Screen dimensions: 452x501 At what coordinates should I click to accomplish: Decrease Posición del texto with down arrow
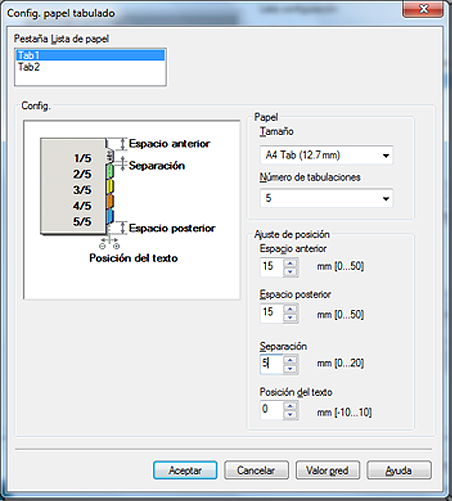tap(290, 415)
